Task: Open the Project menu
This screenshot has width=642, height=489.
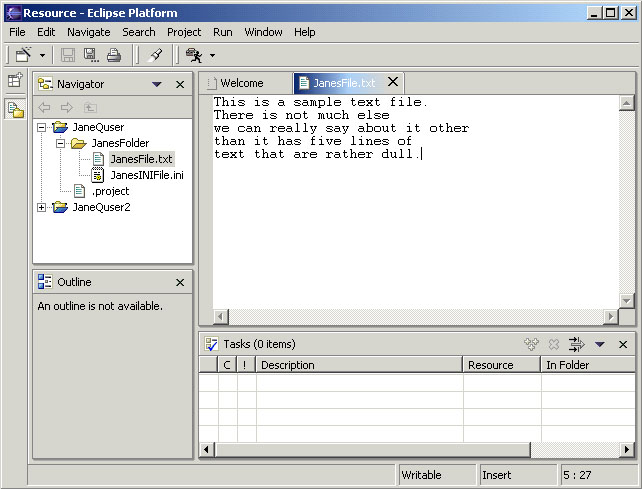Action: (184, 32)
